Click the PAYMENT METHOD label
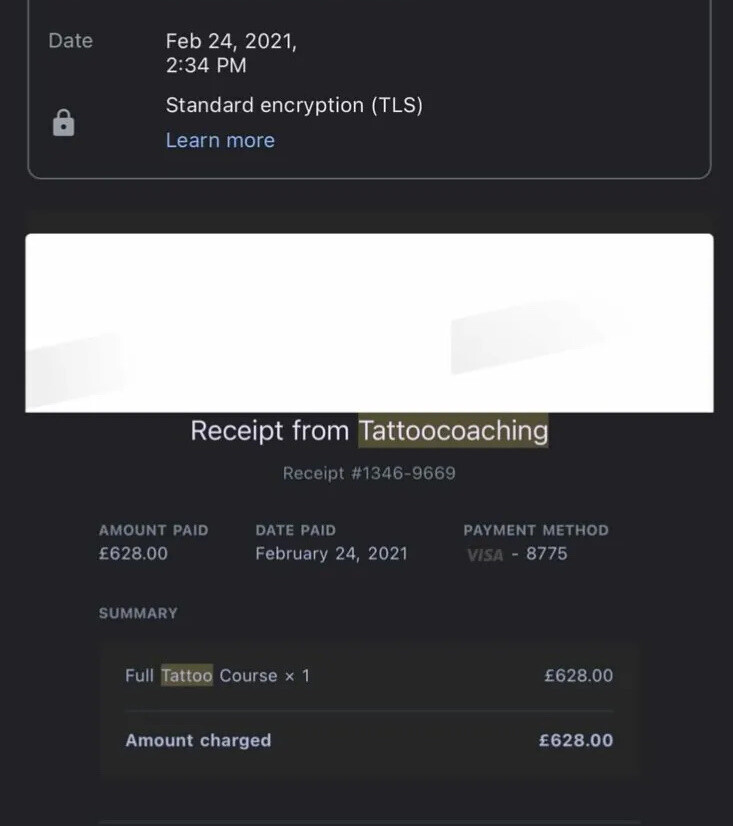The image size is (733, 826). 535,530
